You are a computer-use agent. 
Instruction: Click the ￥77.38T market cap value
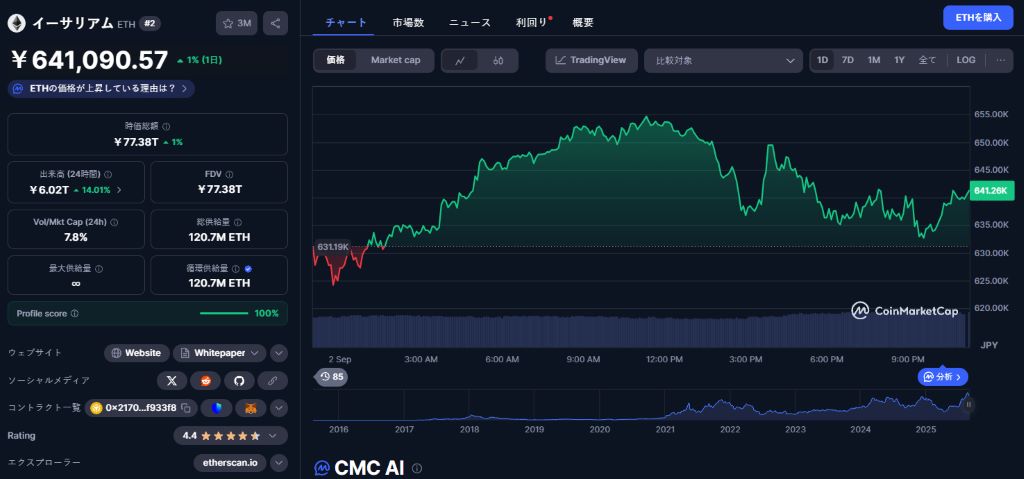[x=136, y=142]
